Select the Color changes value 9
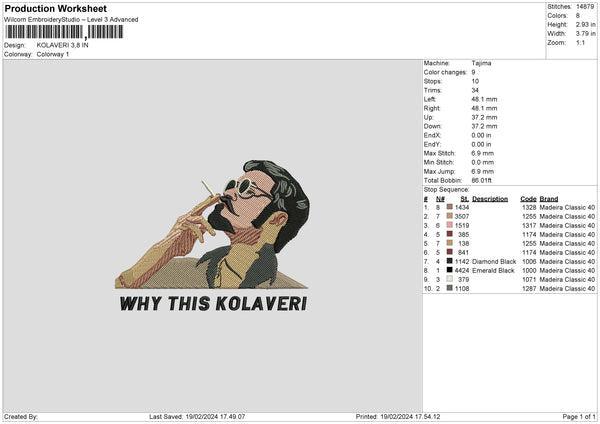600x424 pixels. pos(473,72)
